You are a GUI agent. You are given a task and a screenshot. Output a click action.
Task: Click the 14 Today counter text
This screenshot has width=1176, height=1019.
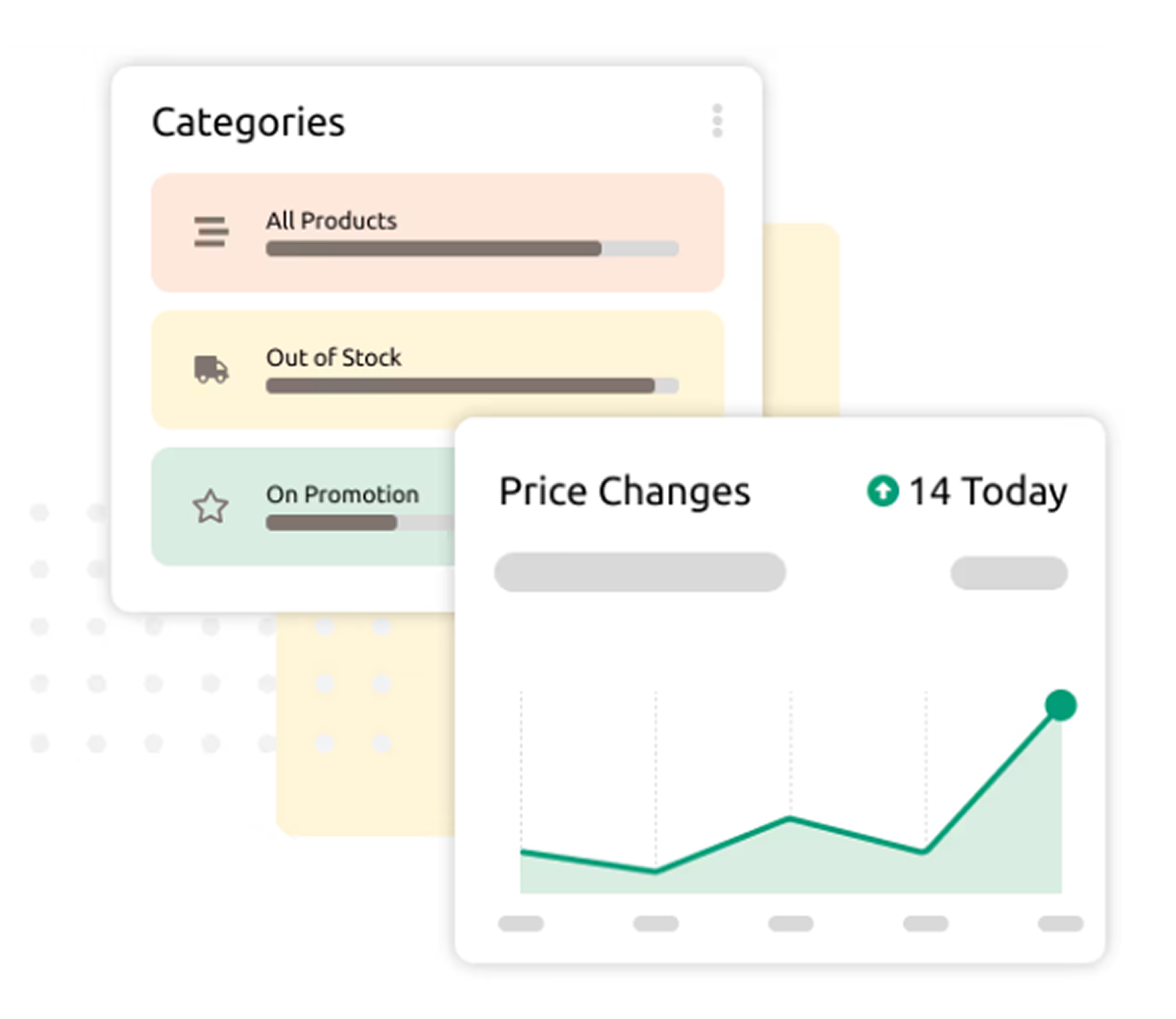(987, 492)
